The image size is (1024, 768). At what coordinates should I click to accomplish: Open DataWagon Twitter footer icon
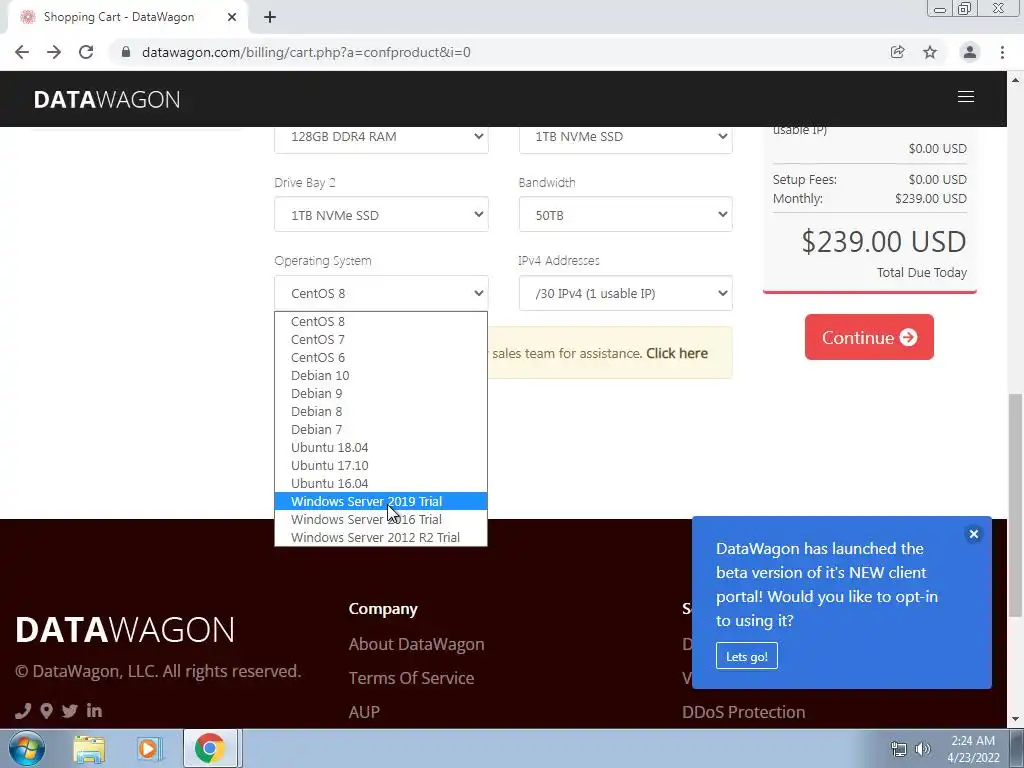click(70, 711)
